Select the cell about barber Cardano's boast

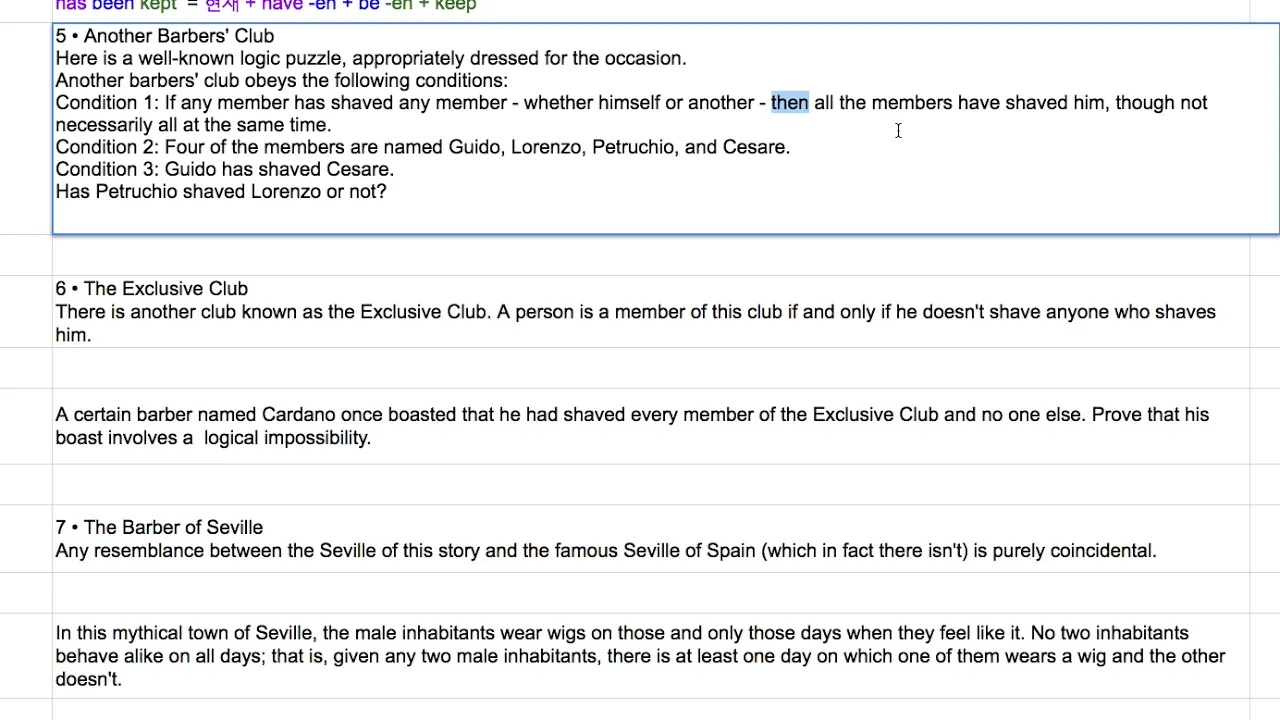[651, 426]
